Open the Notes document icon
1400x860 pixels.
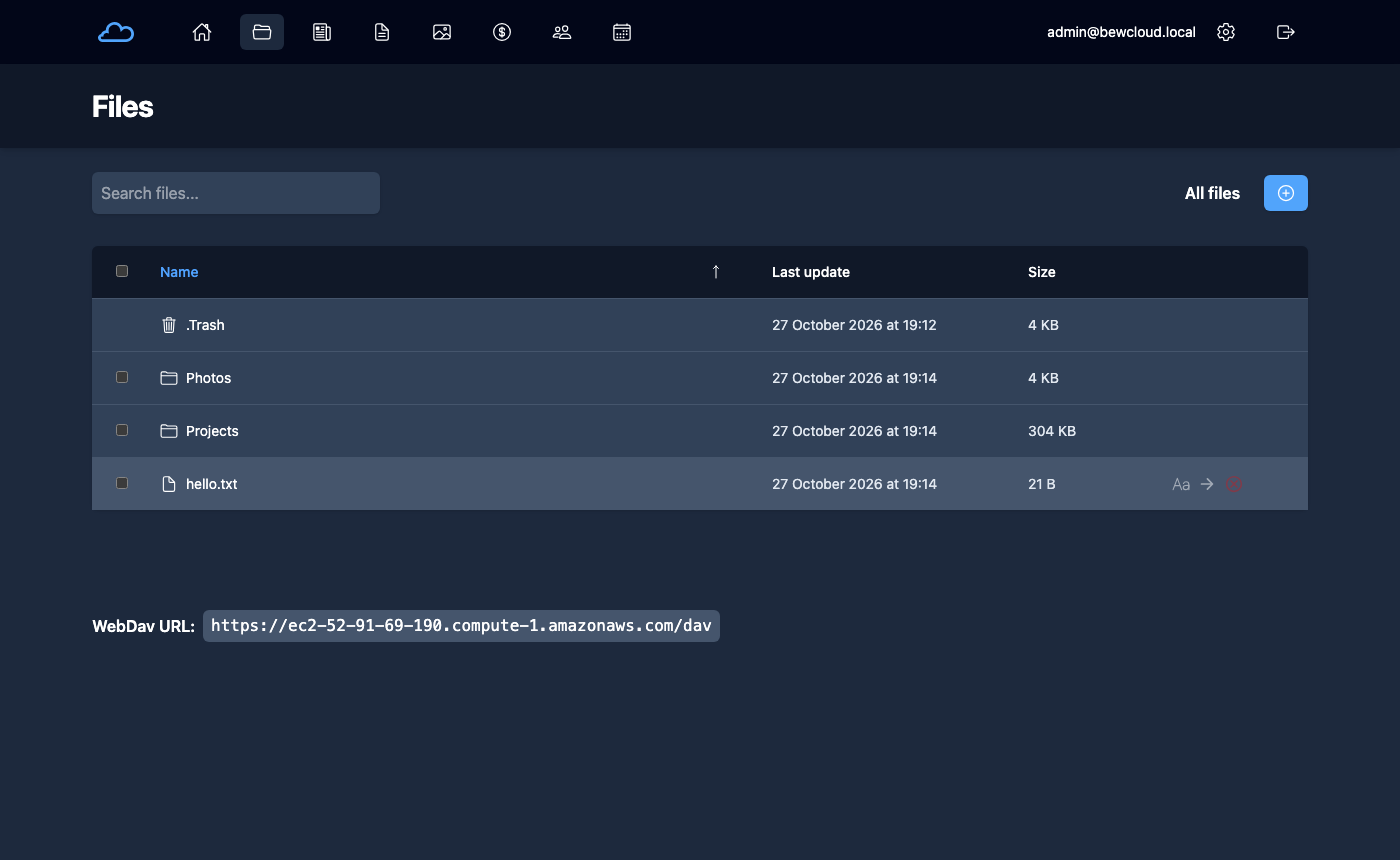pyautogui.click(x=382, y=32)
